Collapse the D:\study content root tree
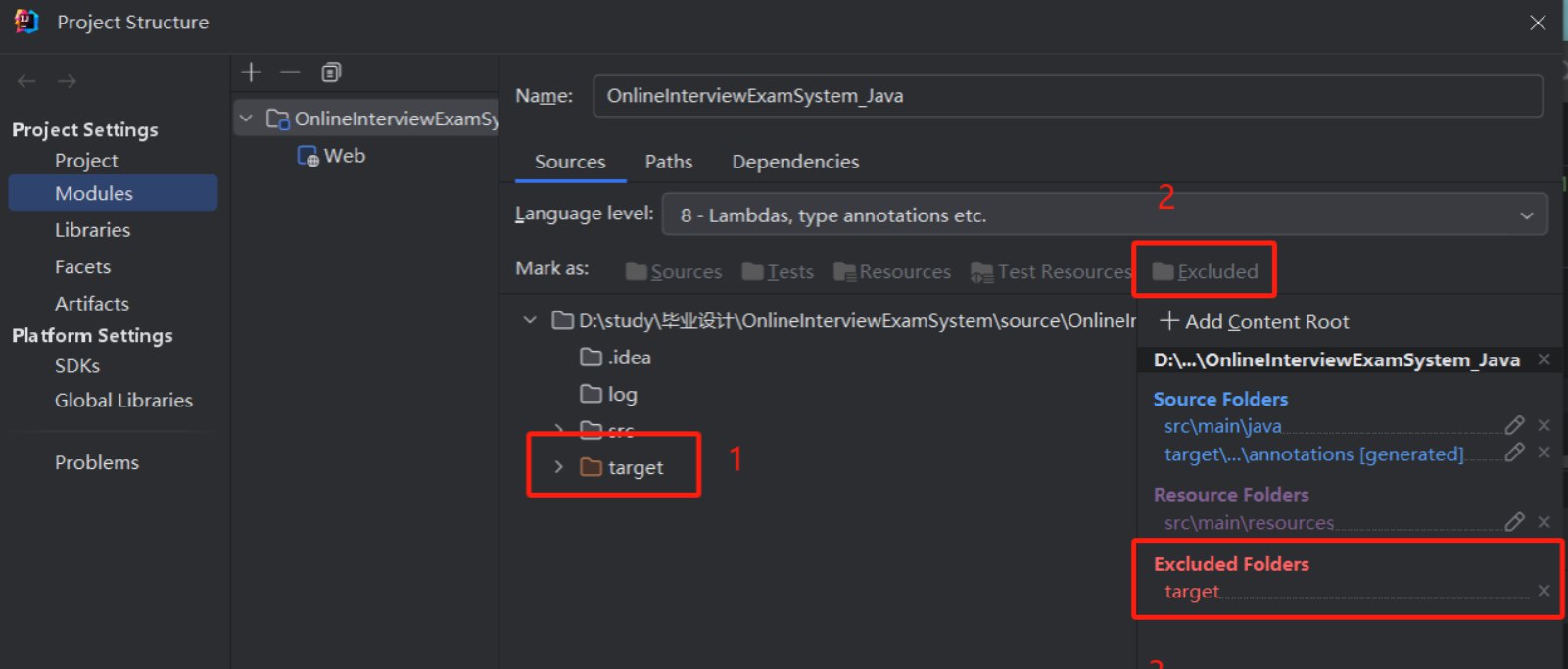1568x669 pixels. tap(530, 320)
